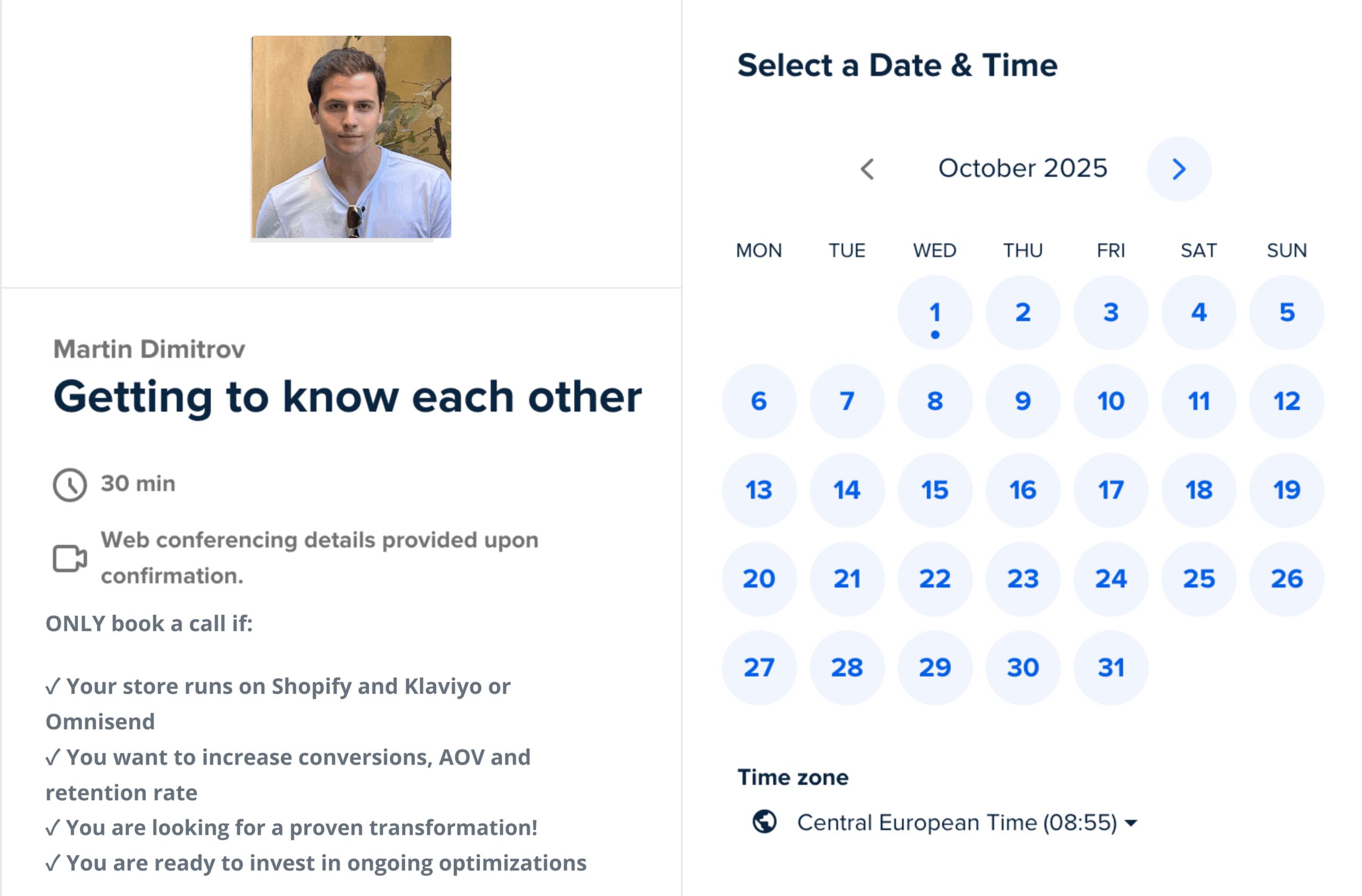
Task: Click the clock icon next to 30 min
Action: coord(70,485)
